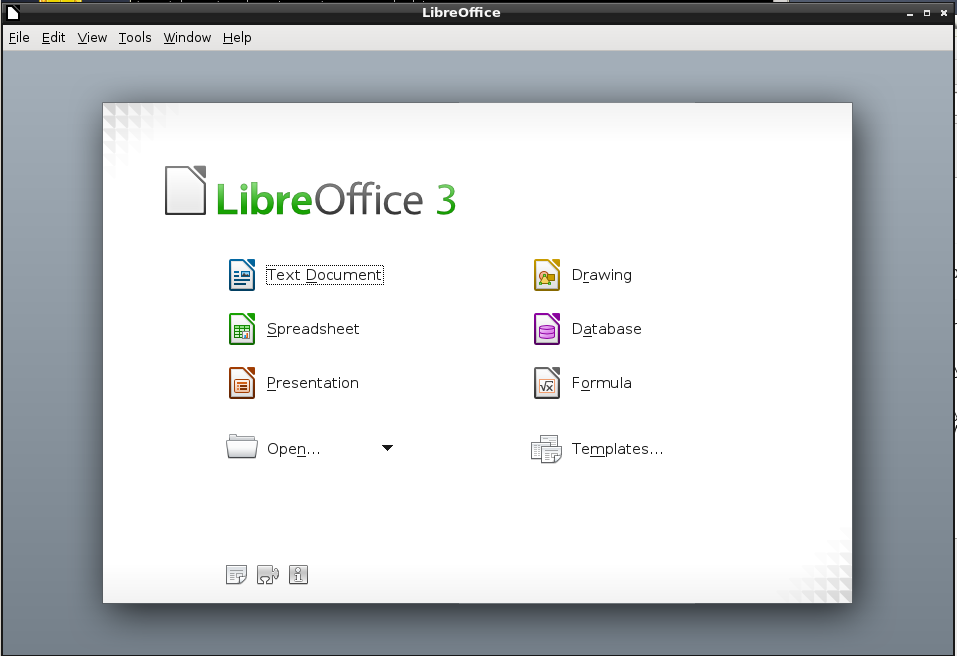957x656 pixels.
Task: Click the Templates... label
Action: pos(618,449)
